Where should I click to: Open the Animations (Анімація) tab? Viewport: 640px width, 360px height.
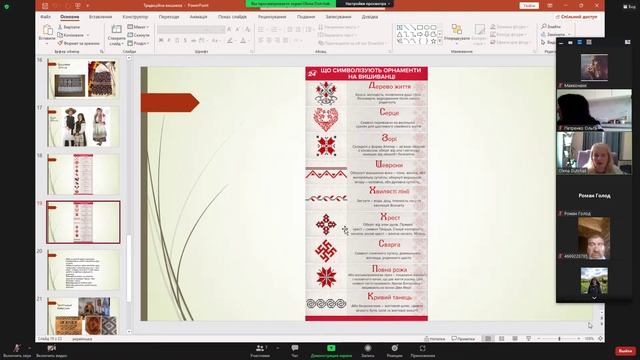tap(198, 17)
